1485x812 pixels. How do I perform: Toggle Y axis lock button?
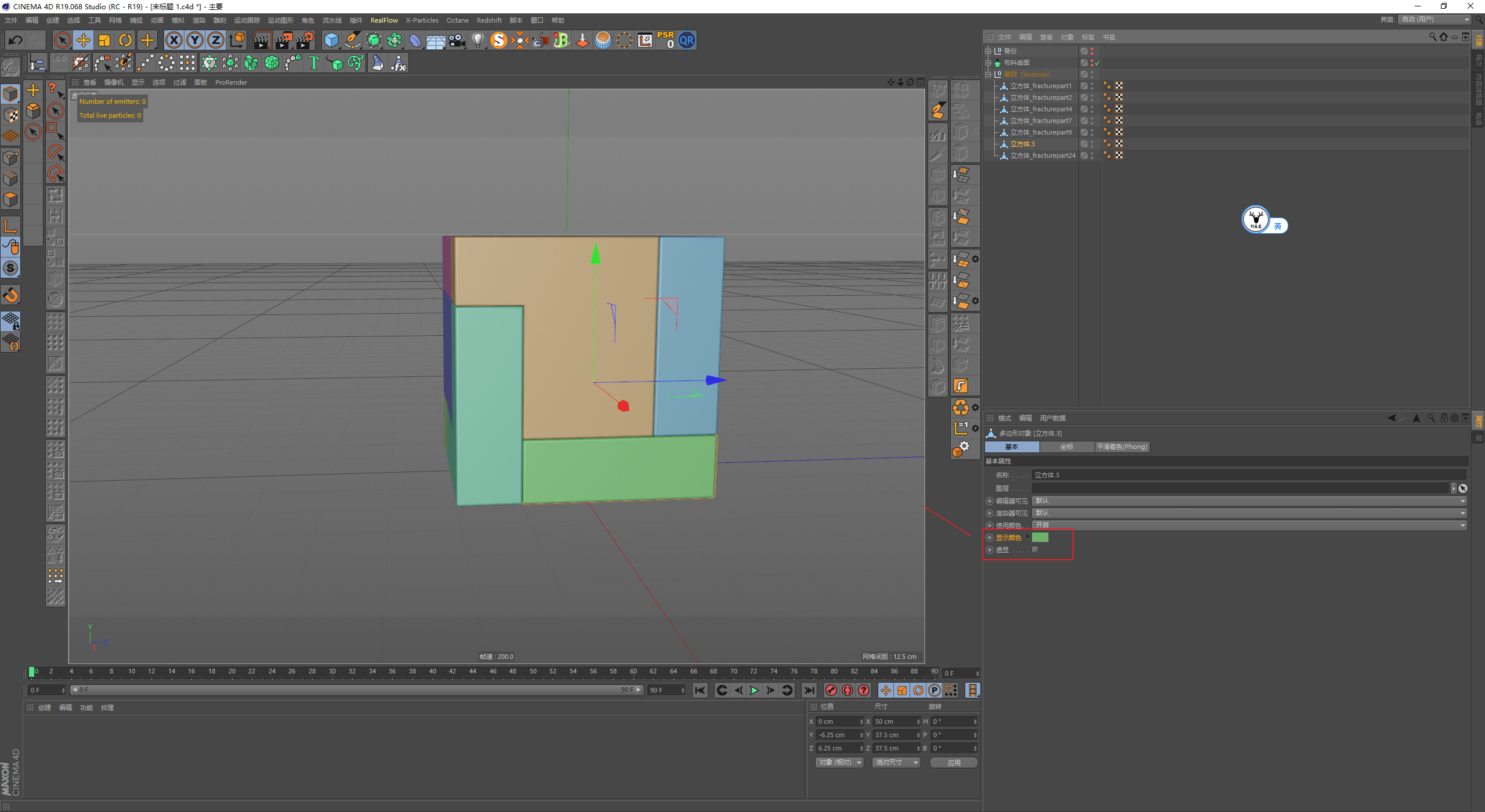tap(195, 40)
